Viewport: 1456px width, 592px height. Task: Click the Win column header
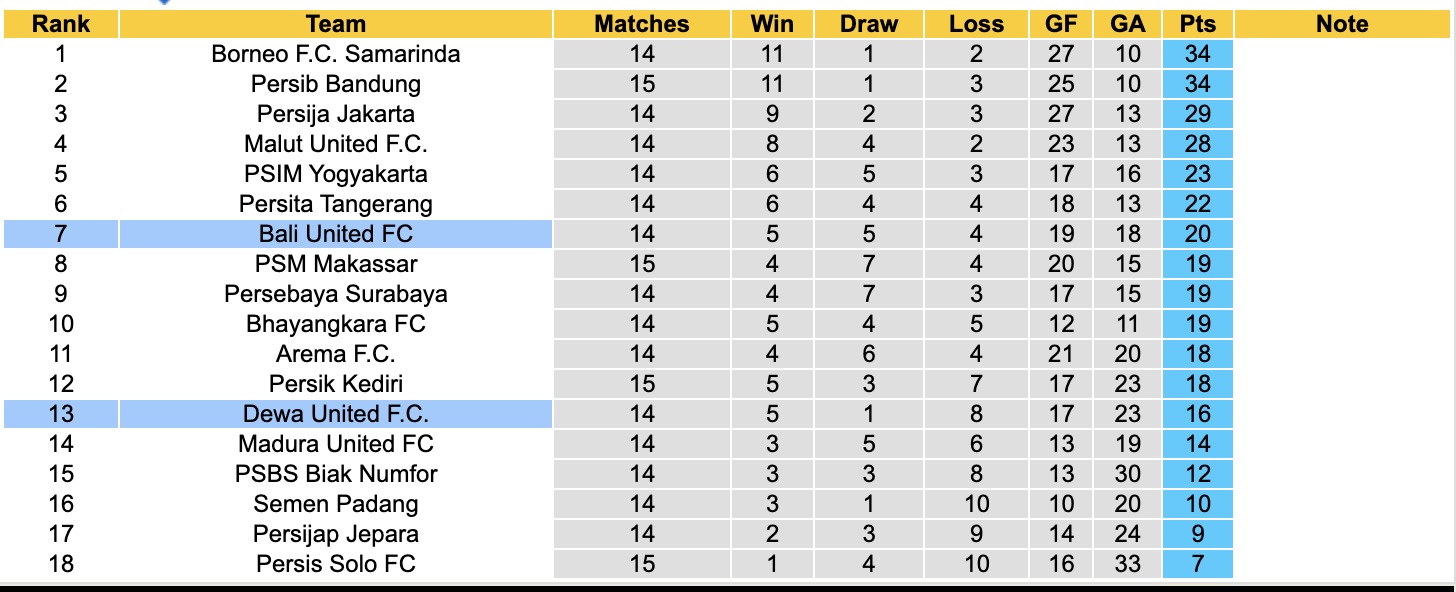point(772,24)
